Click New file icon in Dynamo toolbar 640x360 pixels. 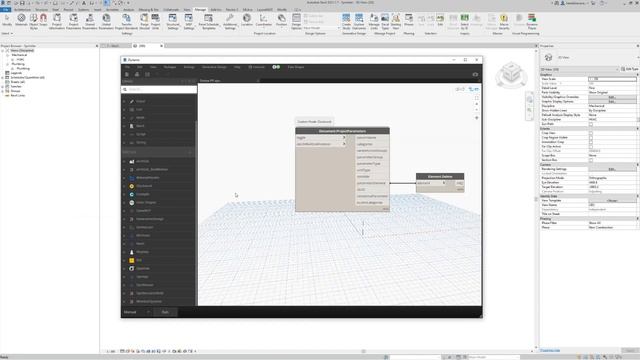(127, 74)
